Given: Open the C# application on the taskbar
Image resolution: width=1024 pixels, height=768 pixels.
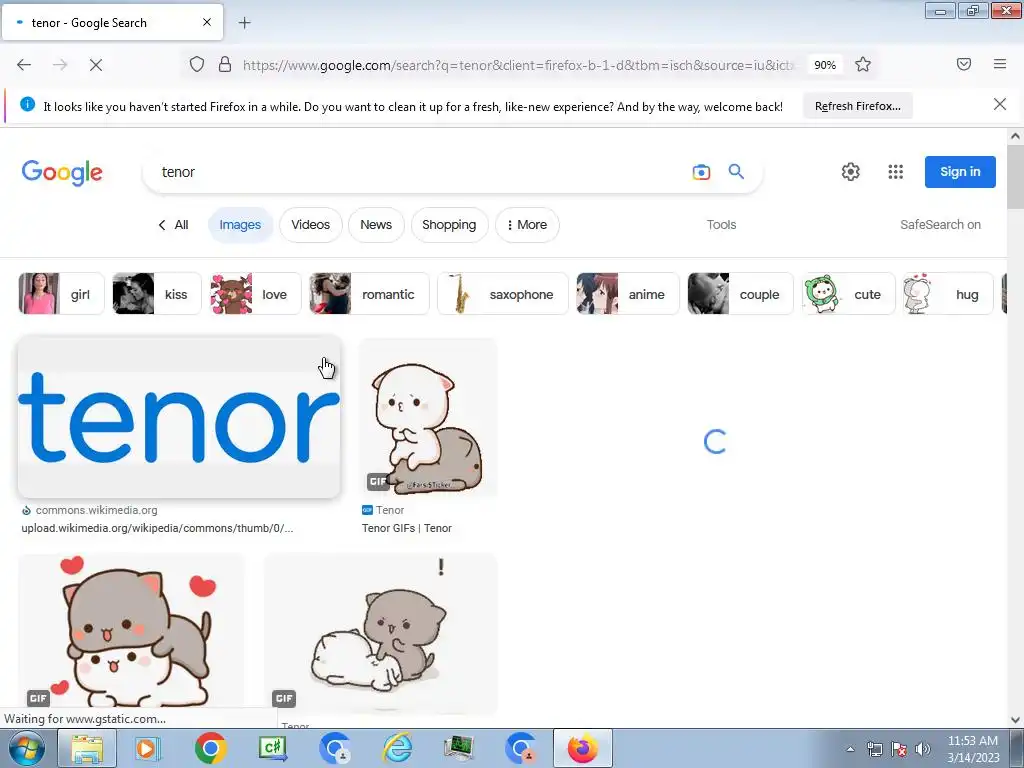Looking at the screenshot, I should [272, 748].
